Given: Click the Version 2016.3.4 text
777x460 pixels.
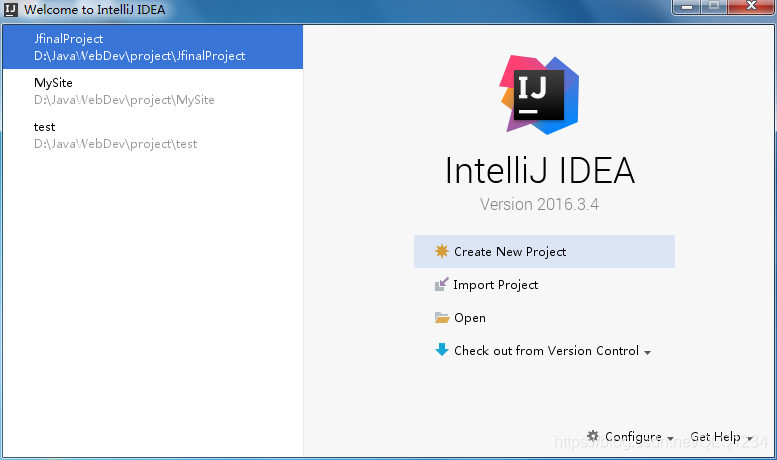Looking at the screenshot, I should point(539,204).
